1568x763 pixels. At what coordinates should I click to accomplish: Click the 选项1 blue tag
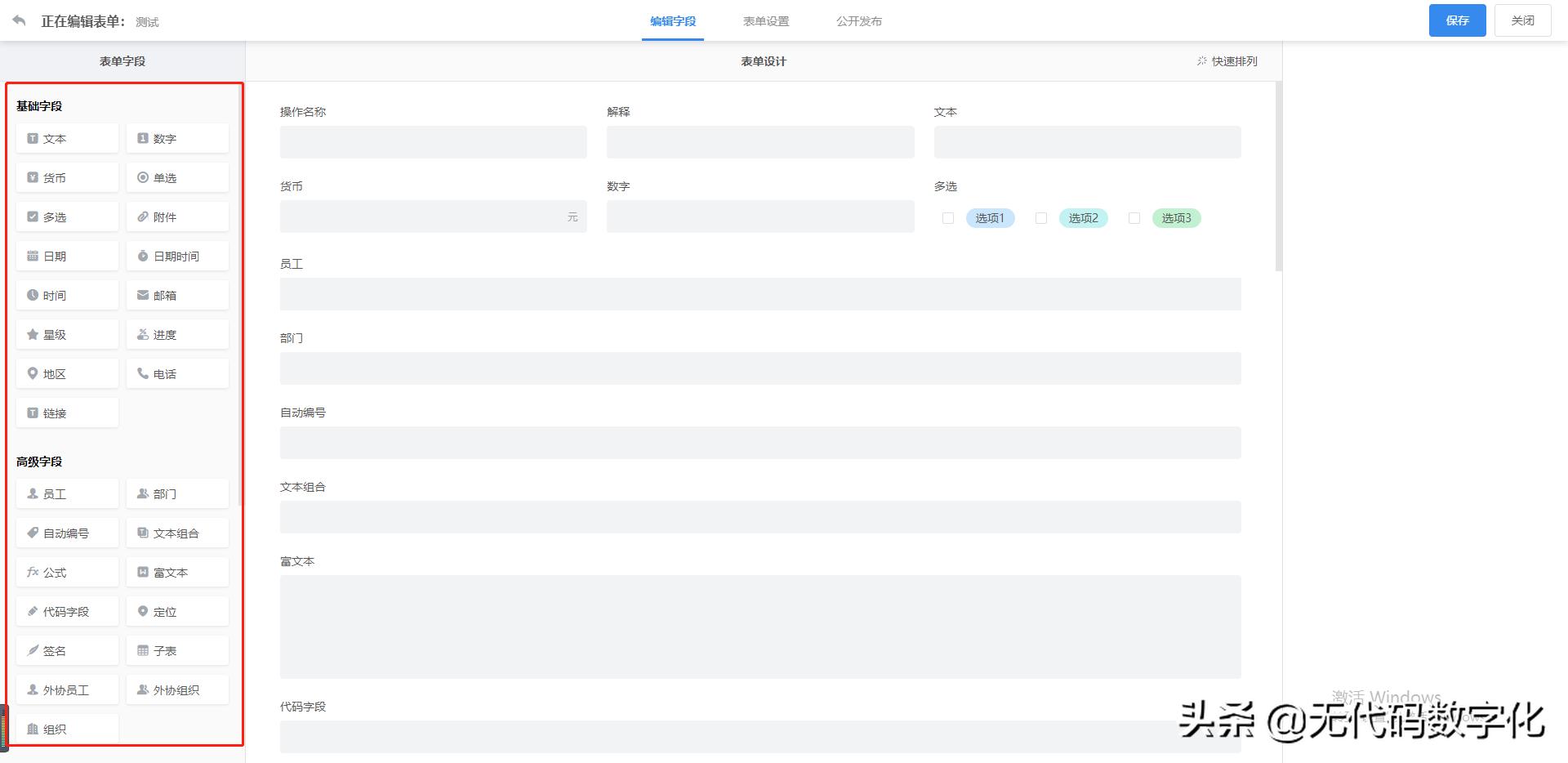[991, 218]
